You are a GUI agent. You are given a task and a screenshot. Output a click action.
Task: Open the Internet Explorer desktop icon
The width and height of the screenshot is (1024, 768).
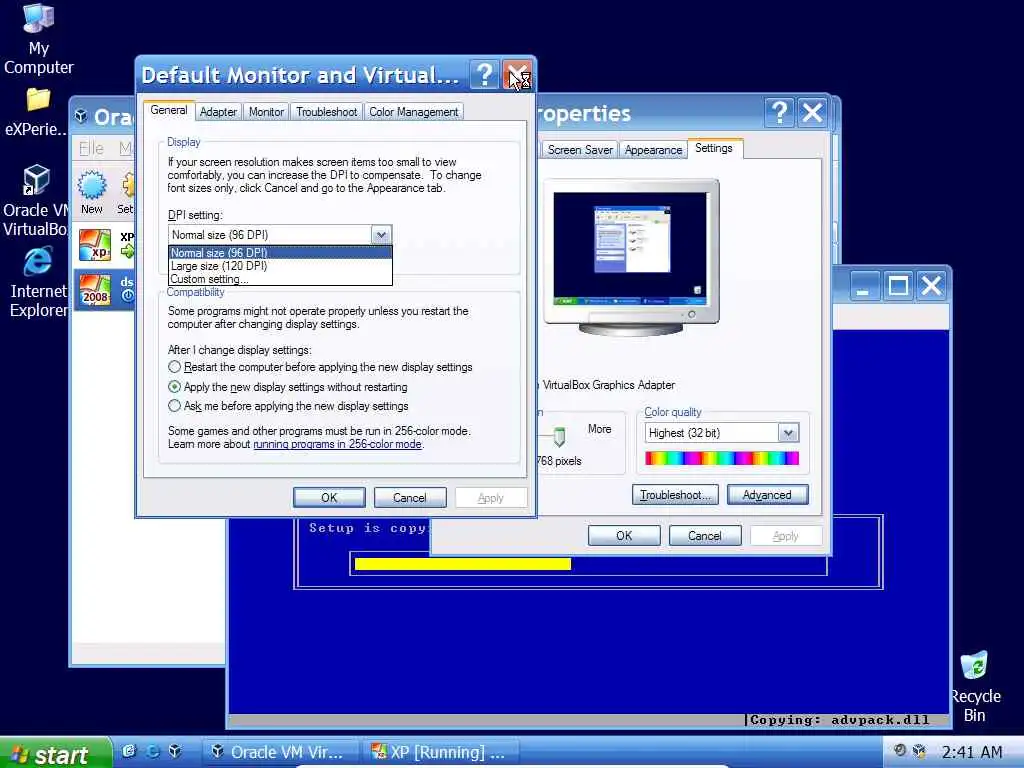[x=38, y=282]
